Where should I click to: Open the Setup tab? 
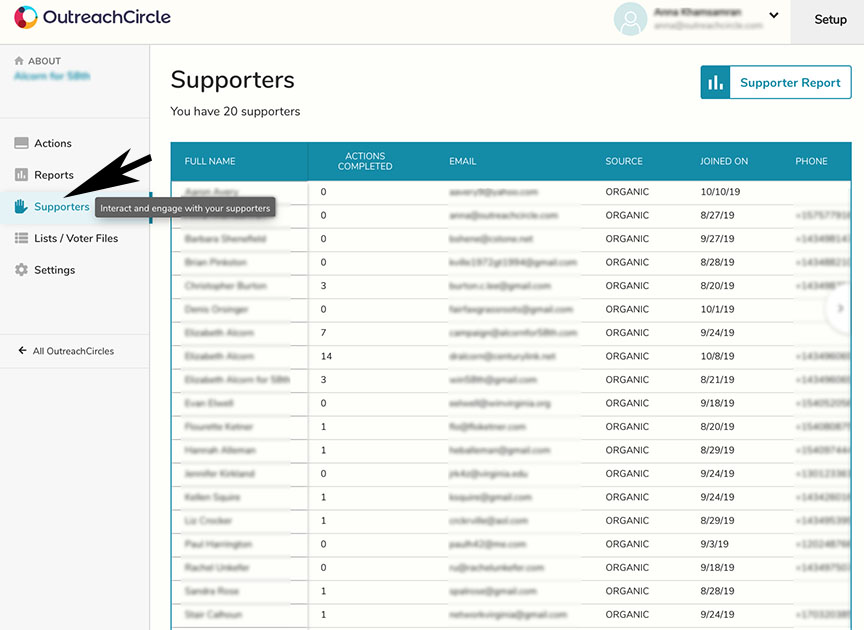click(830, 20)
